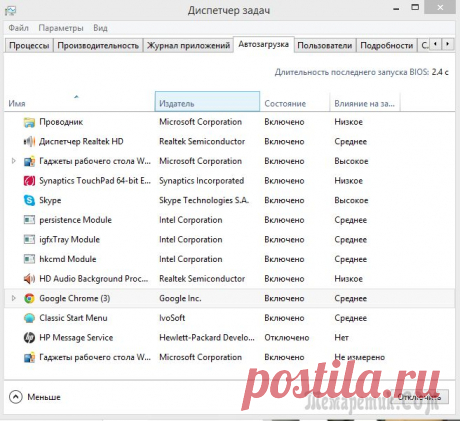Select the Проводник row name

[x=61, y=122]
